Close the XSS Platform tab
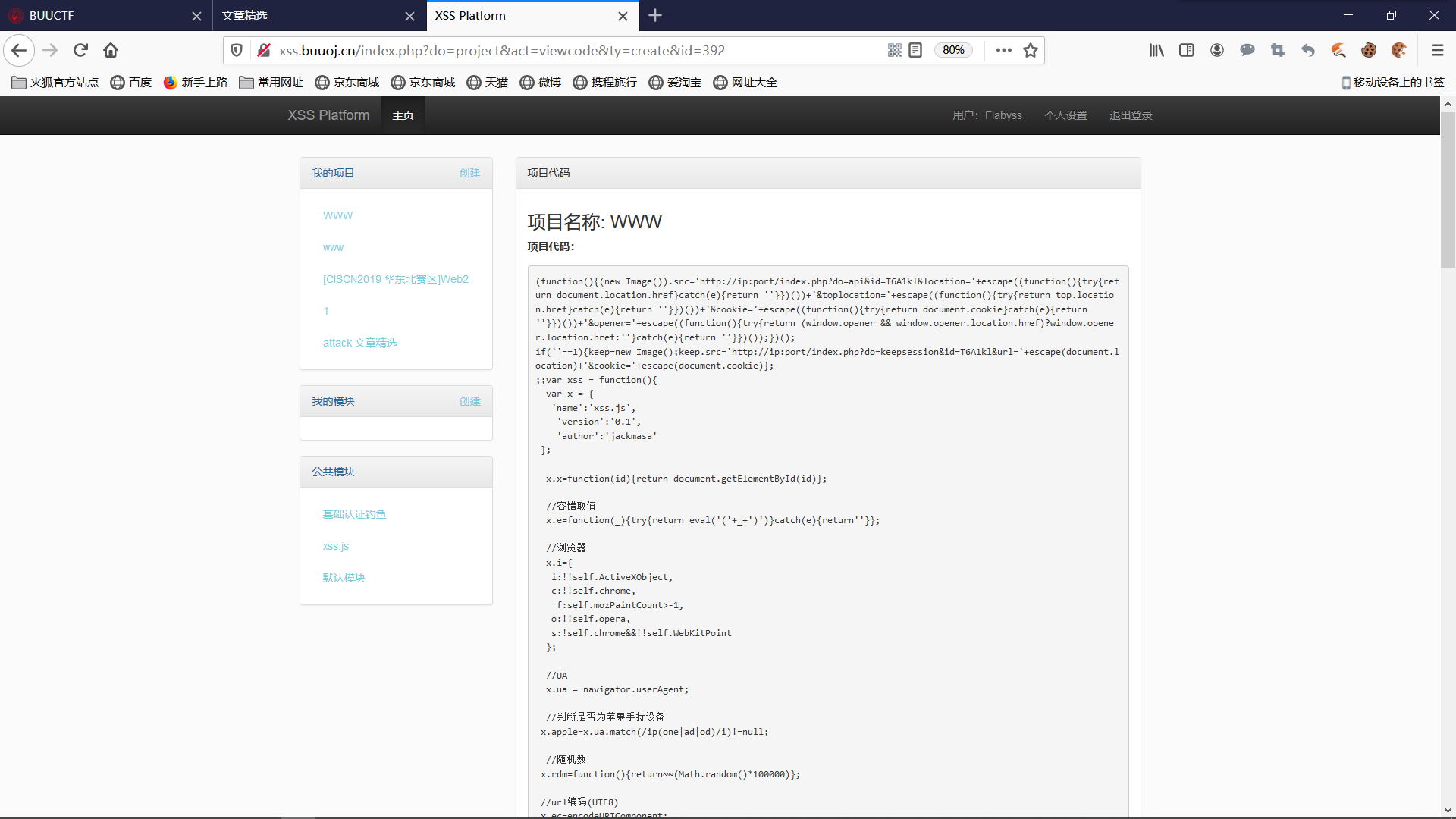The height and width of the screenshot is (819, 1456). coord(623,16)
